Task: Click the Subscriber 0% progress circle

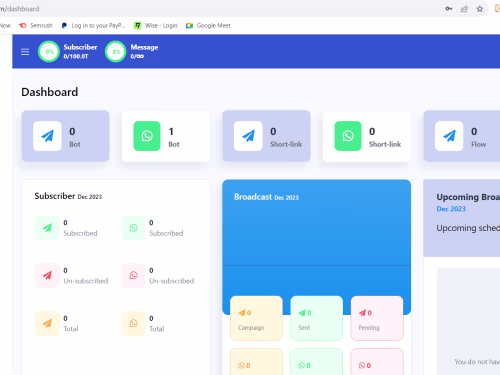Action: pos(49,52)
